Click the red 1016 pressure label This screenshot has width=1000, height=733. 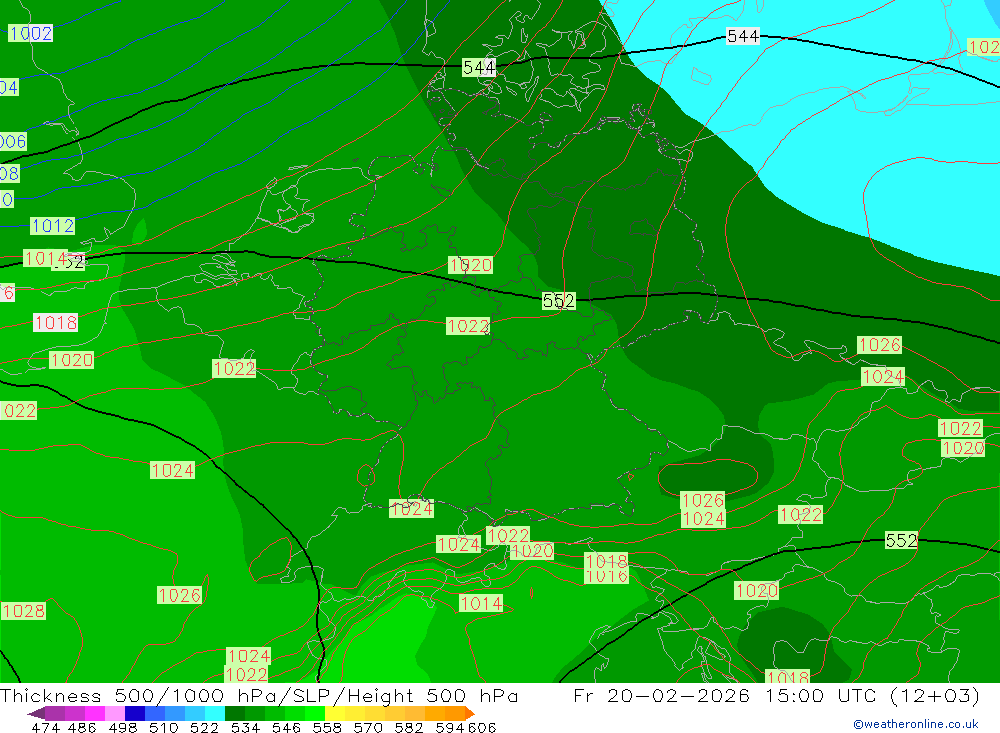click(607, 575)
